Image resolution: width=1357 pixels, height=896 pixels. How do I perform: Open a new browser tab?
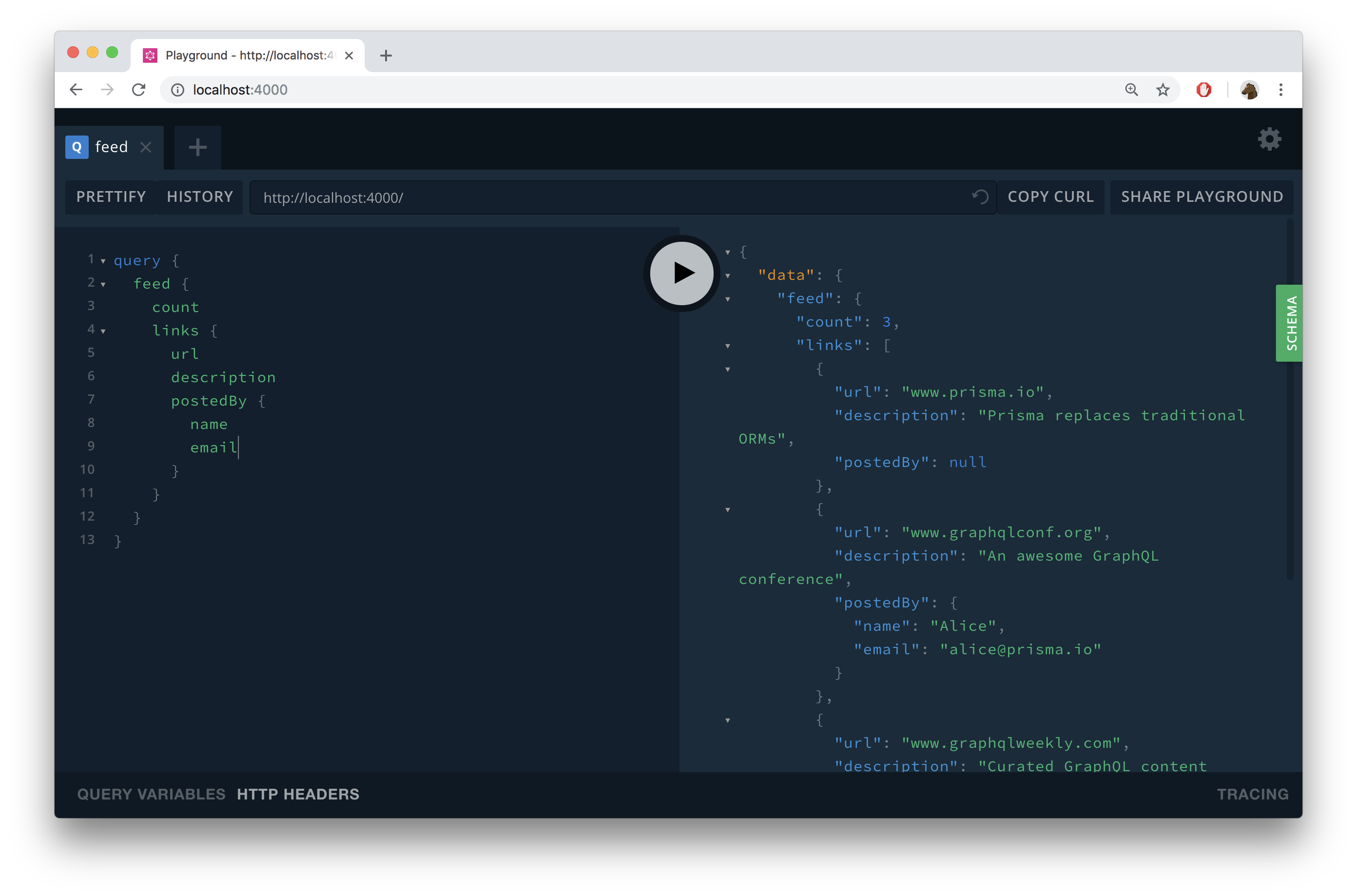[386, 56]
